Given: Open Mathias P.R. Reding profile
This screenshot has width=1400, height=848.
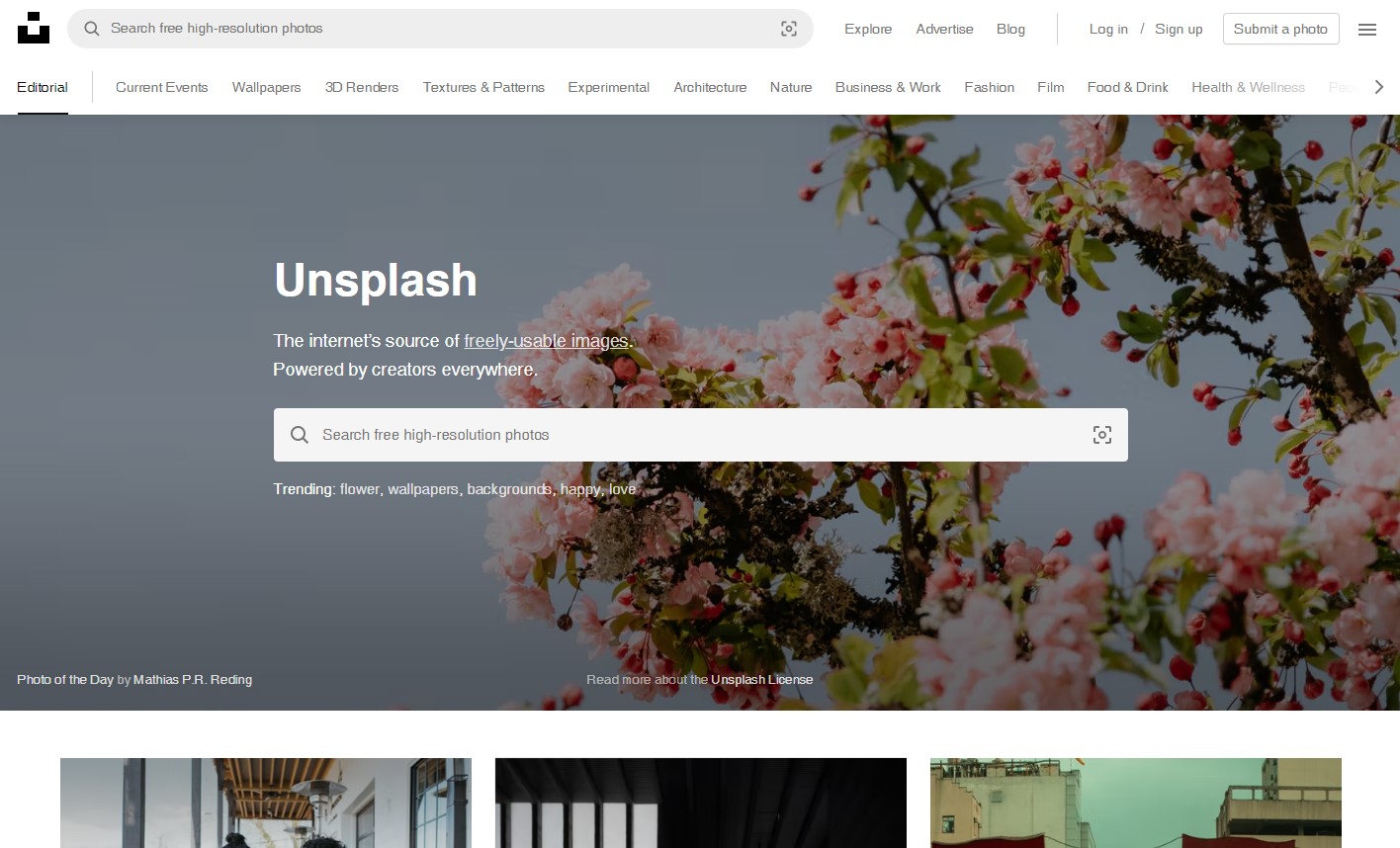Looking at the screenshot, I should tap(193, 680).
